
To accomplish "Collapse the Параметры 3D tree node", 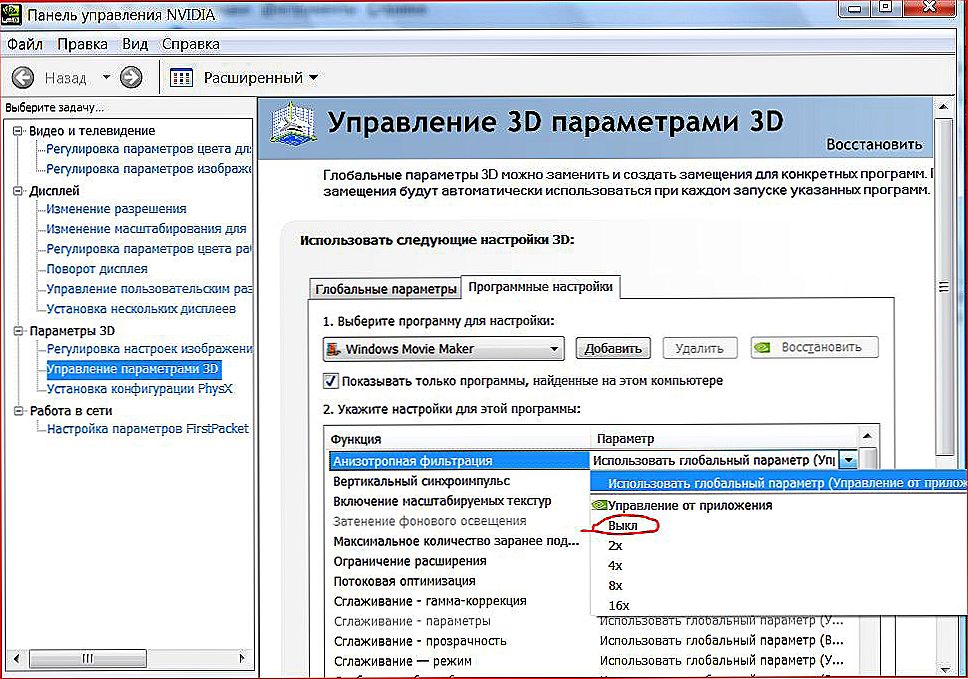I will click(18, 331).
